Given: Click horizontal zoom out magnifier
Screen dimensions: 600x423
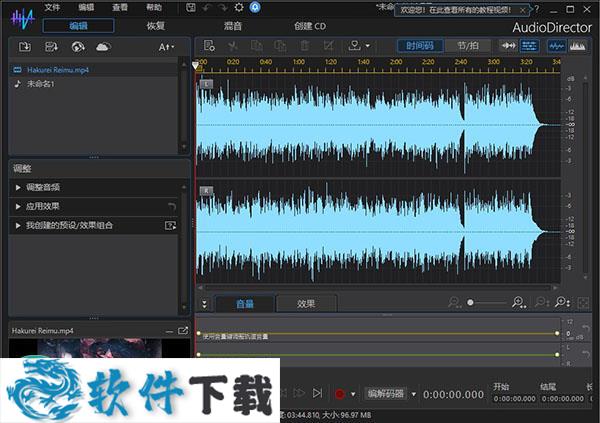Looking at the screenshot, I should click(x=455, y=302).
